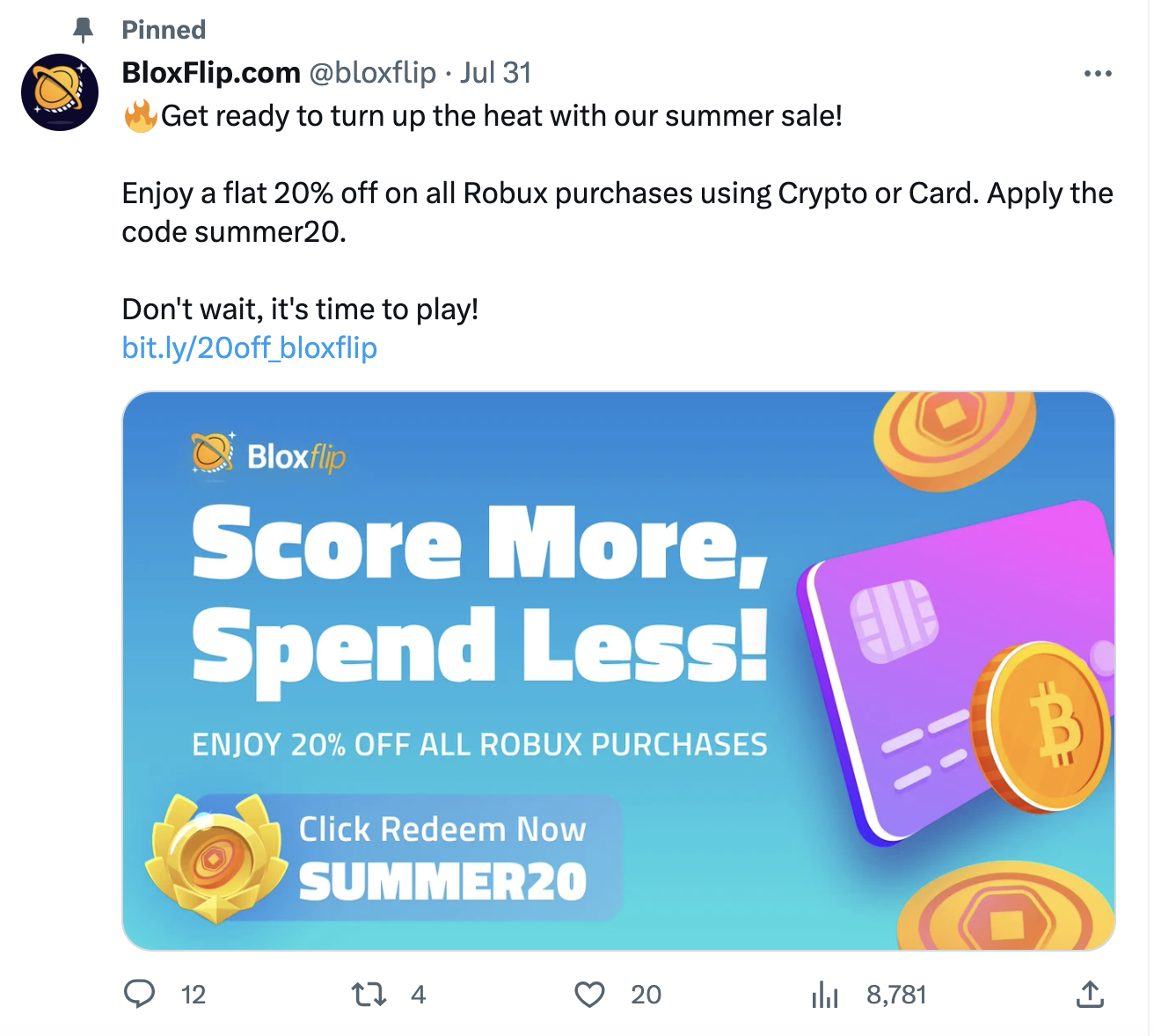Click the like count of 20
The image size is (1154, 1036).
click(x=646, y=995)
